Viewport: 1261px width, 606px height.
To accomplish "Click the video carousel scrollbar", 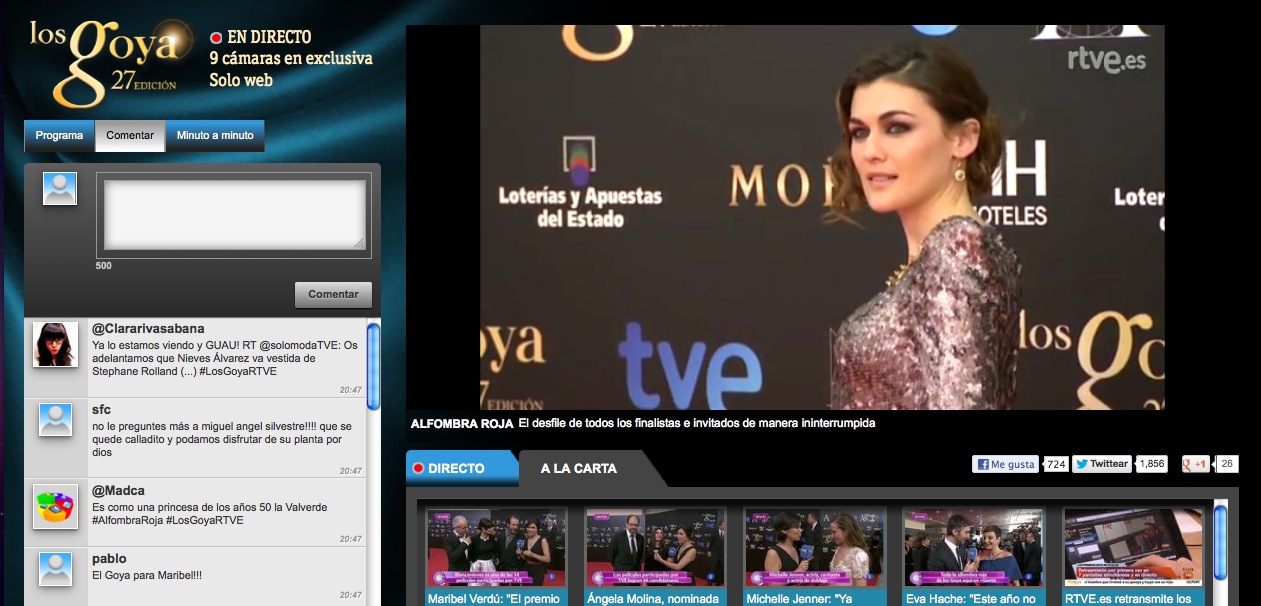I will coord(1220,541).
